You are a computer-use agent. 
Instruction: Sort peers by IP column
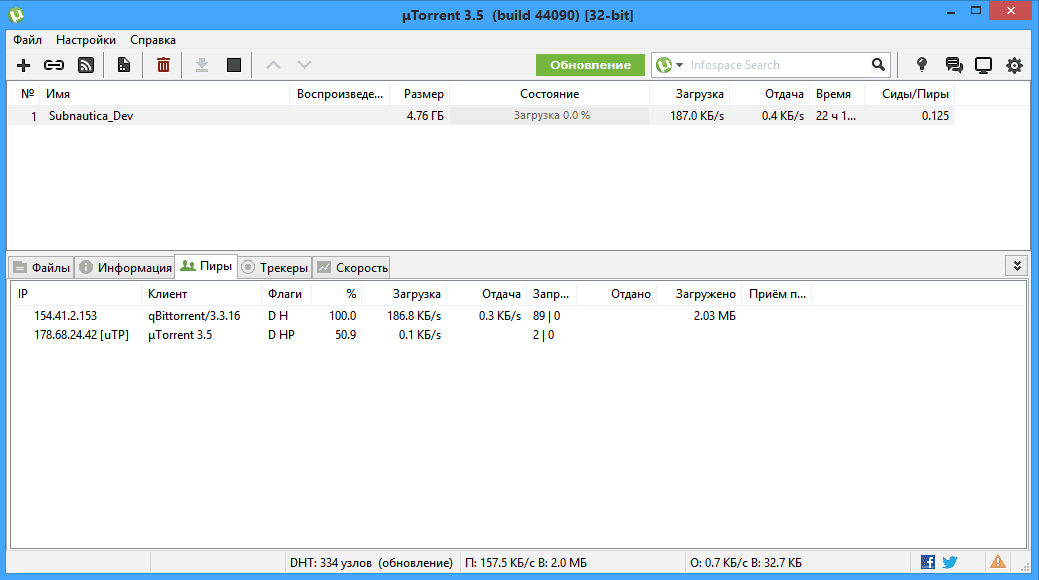76,294
